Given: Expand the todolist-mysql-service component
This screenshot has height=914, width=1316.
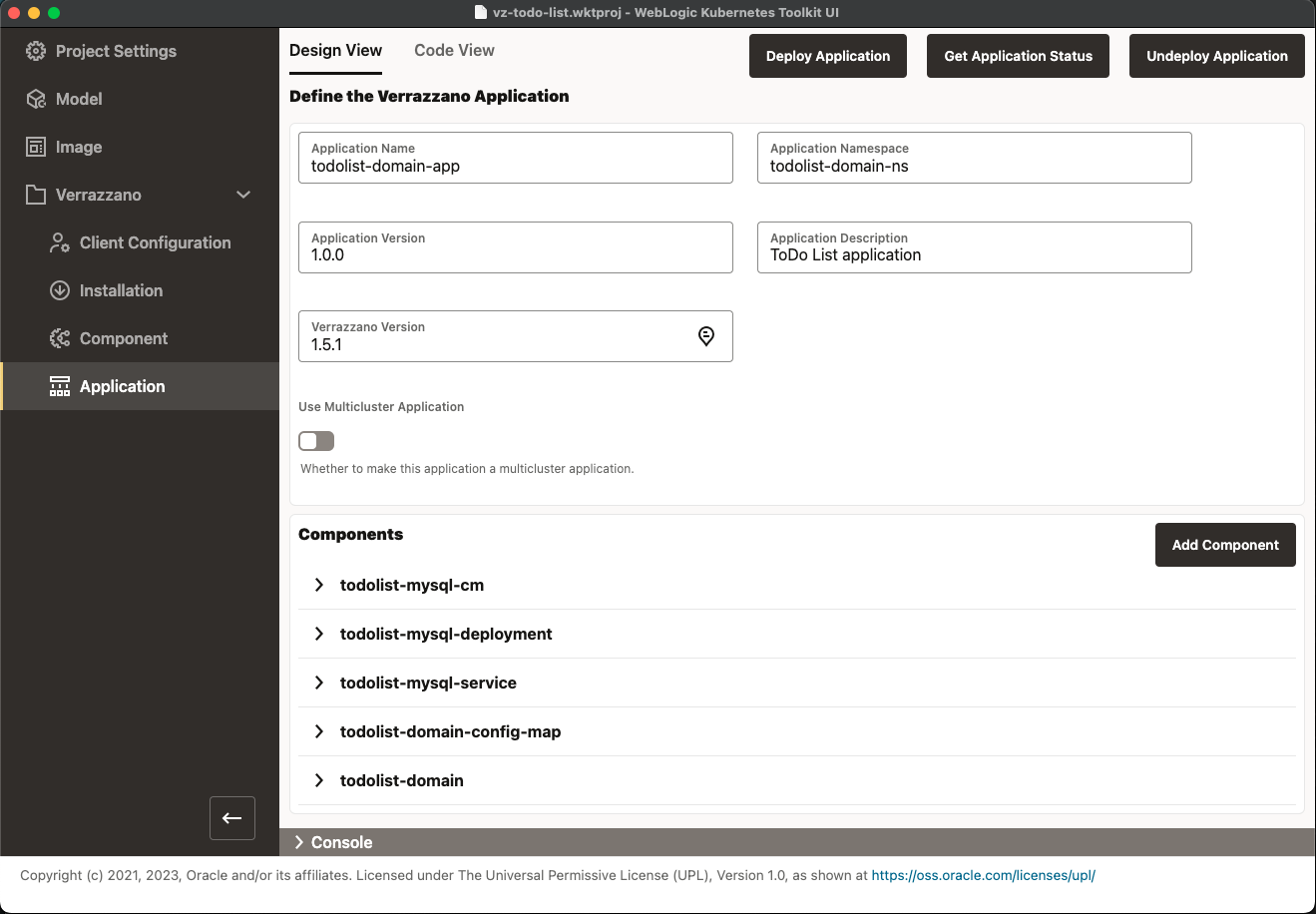Looking at the screenshot, I should pyautogui.click(x=319, y=683).
